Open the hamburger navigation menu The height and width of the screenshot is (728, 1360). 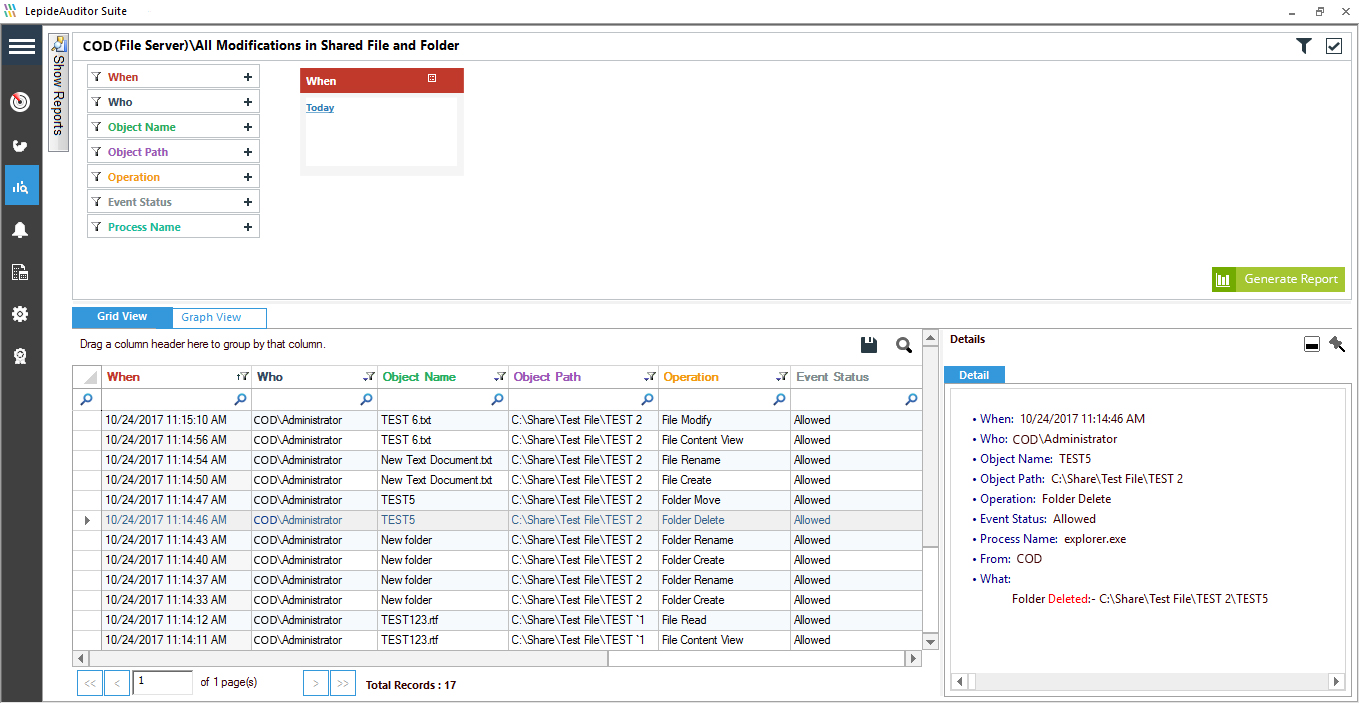[21, 47]
